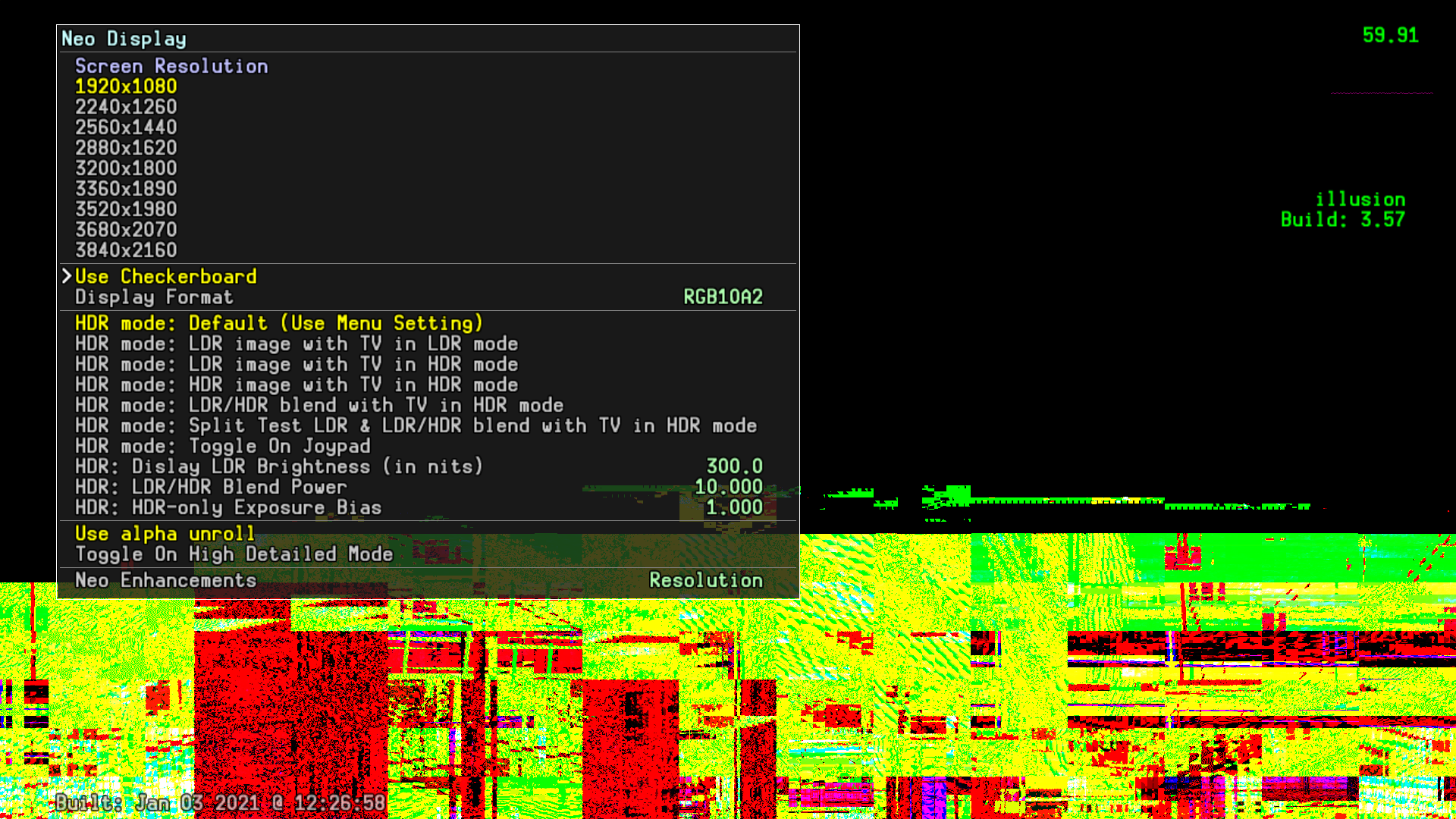The width and height of the screenshot is (1456, 819).
Task: Click the 59.91 frame rate counter
Action: [x=1390, y=36]
